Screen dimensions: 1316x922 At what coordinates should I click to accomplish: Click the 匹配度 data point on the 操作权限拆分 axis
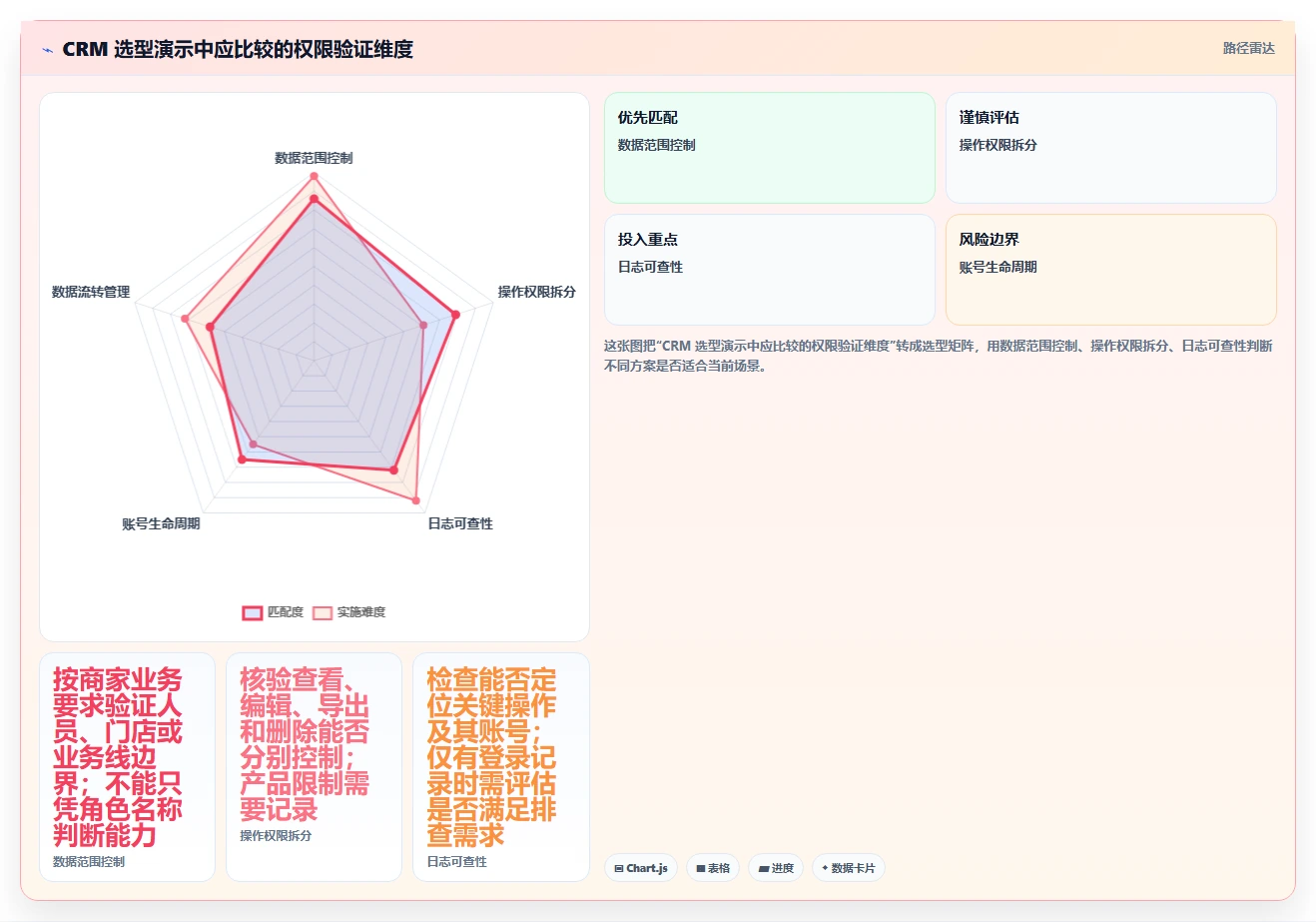click(455, 315)
